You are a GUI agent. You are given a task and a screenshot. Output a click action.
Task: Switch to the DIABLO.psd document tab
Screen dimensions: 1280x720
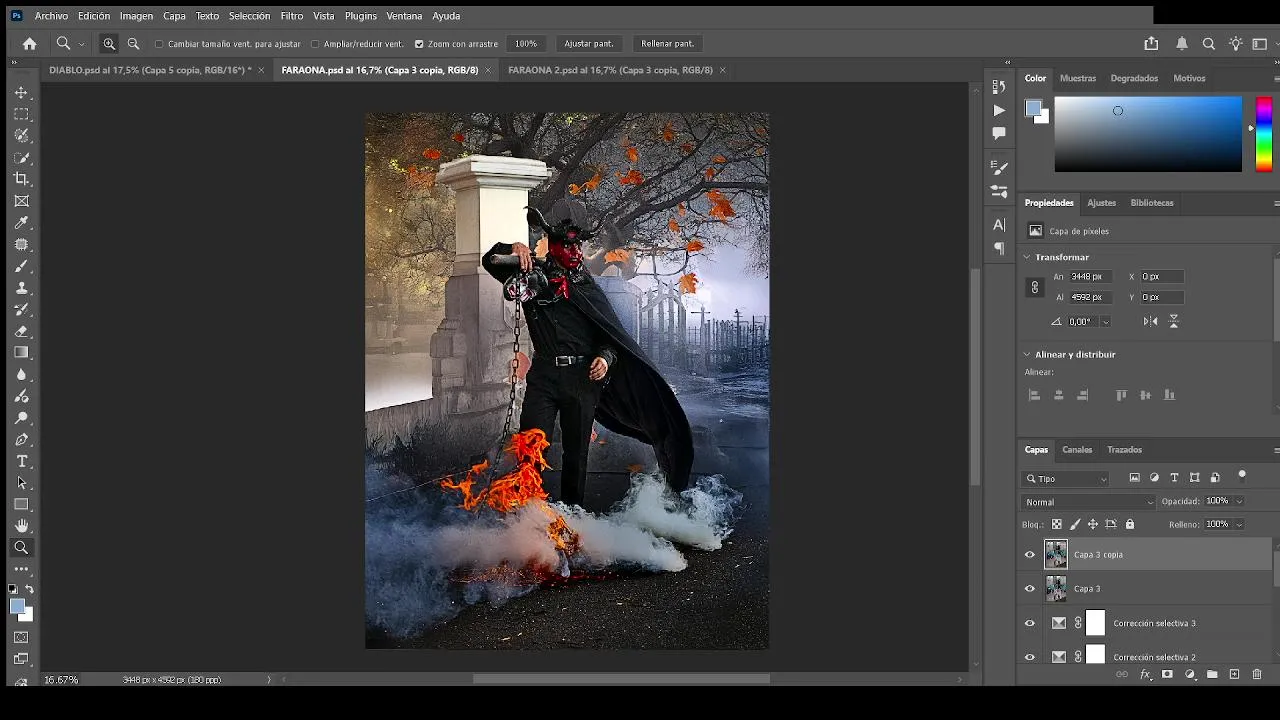pyautogui.click(x=150, y=70)
